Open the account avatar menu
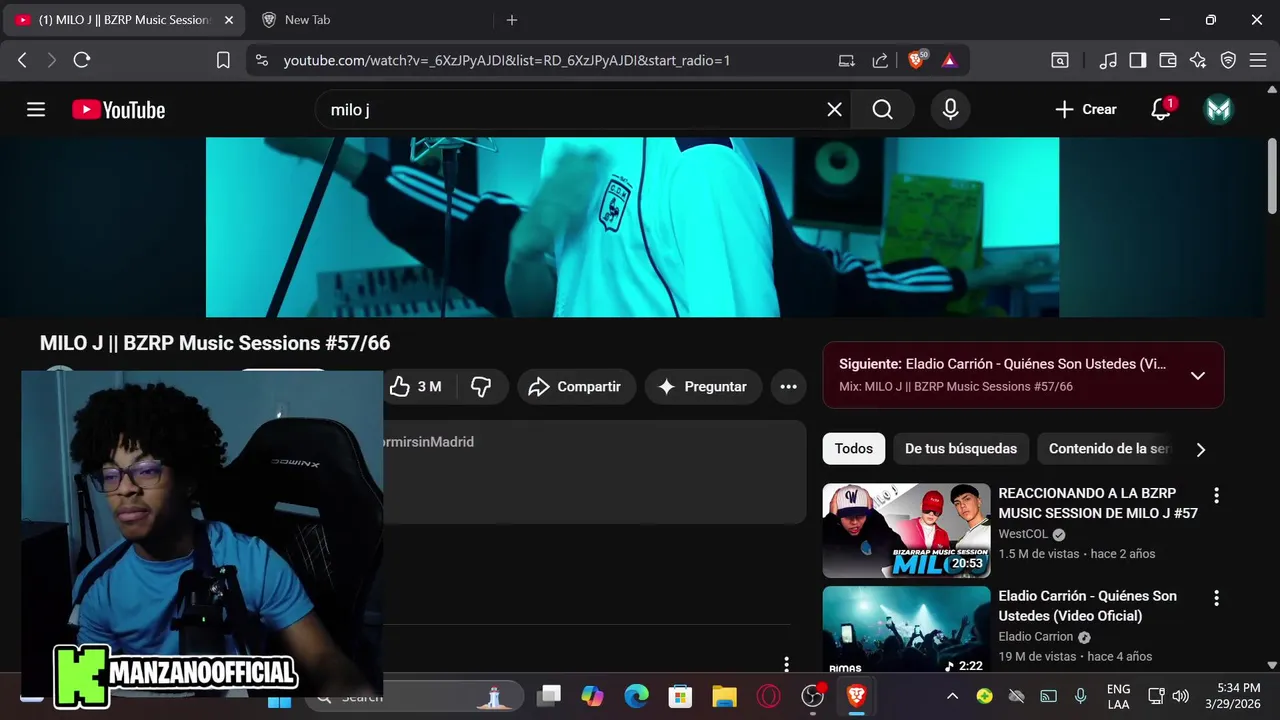The height and width of the screenshot is (720, 1280). pos(1218,110)
